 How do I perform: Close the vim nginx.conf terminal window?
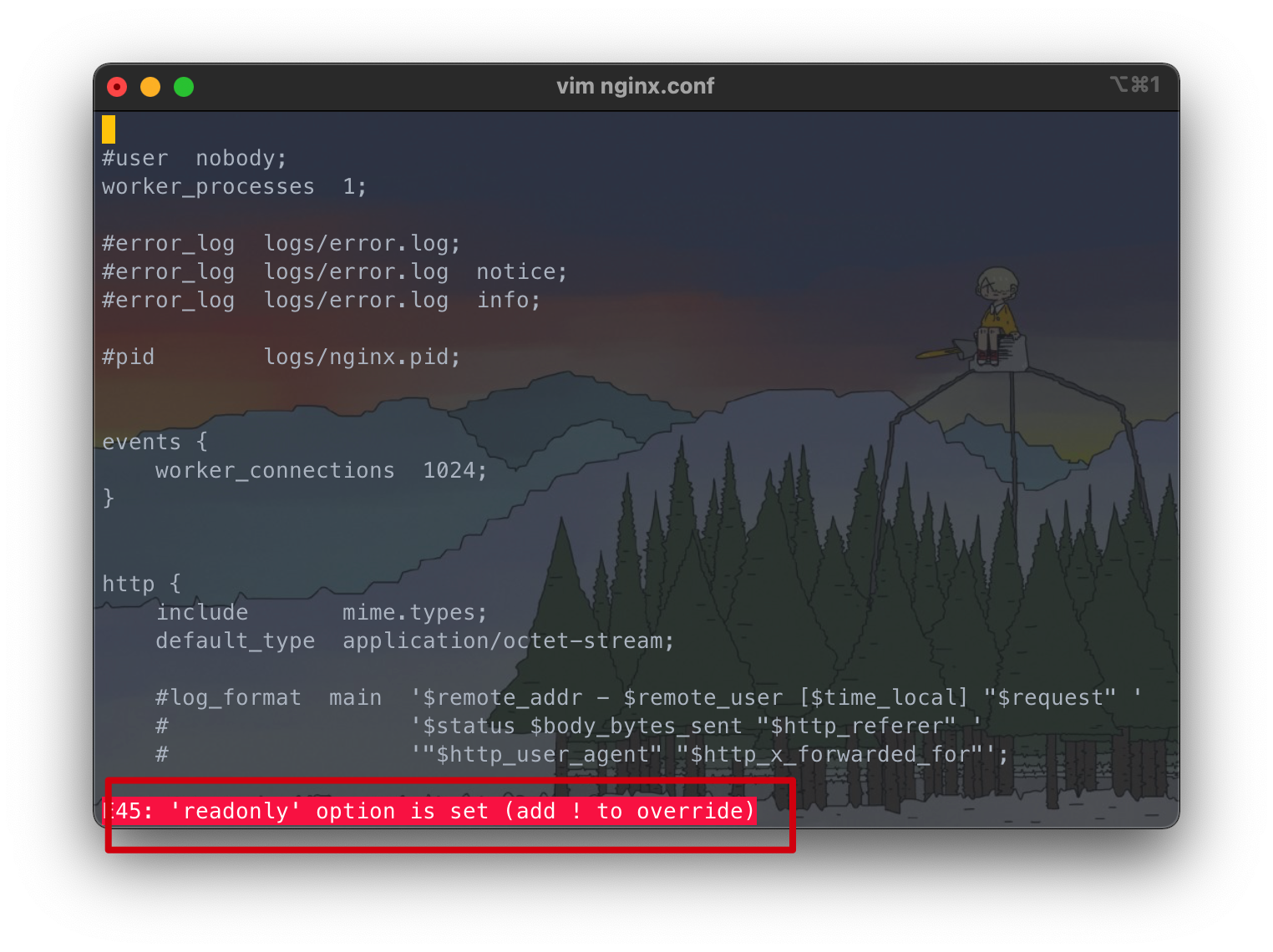117,87
